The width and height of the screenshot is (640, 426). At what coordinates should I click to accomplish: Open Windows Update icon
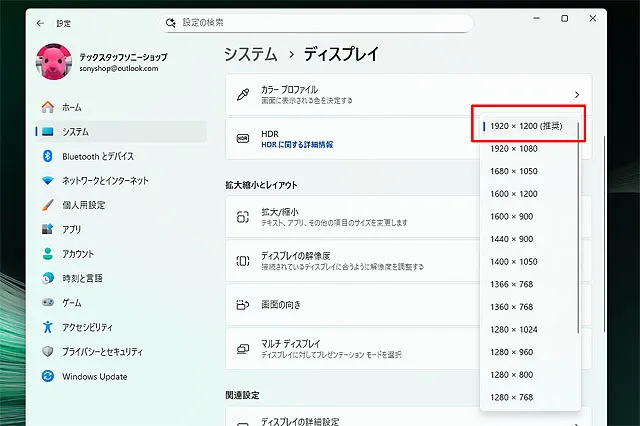tap(47, 376)
